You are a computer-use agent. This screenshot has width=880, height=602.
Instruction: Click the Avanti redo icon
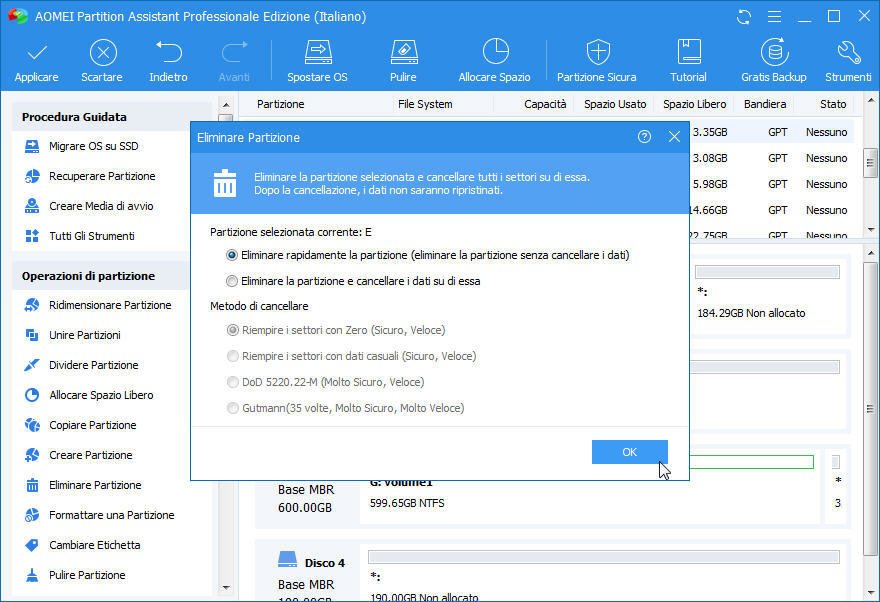tap(234, 52)
